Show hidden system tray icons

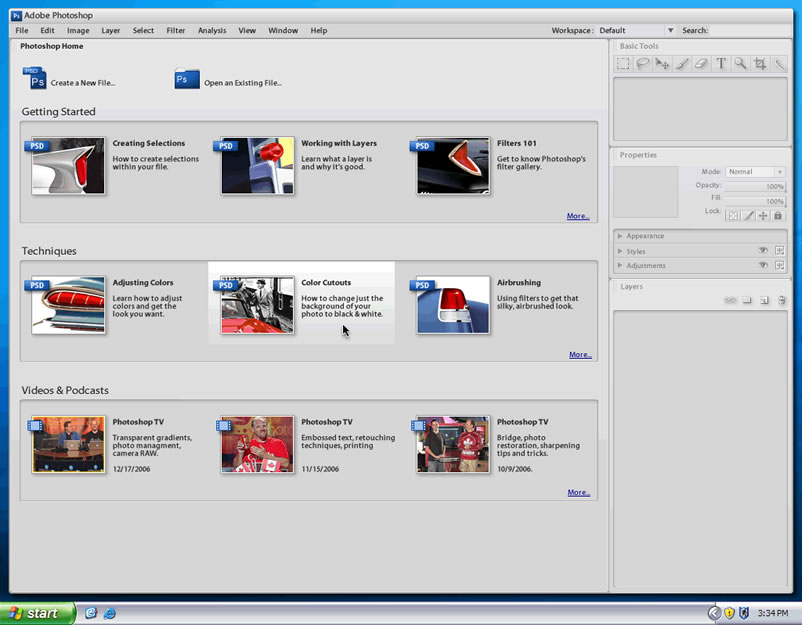click(714, 613)
